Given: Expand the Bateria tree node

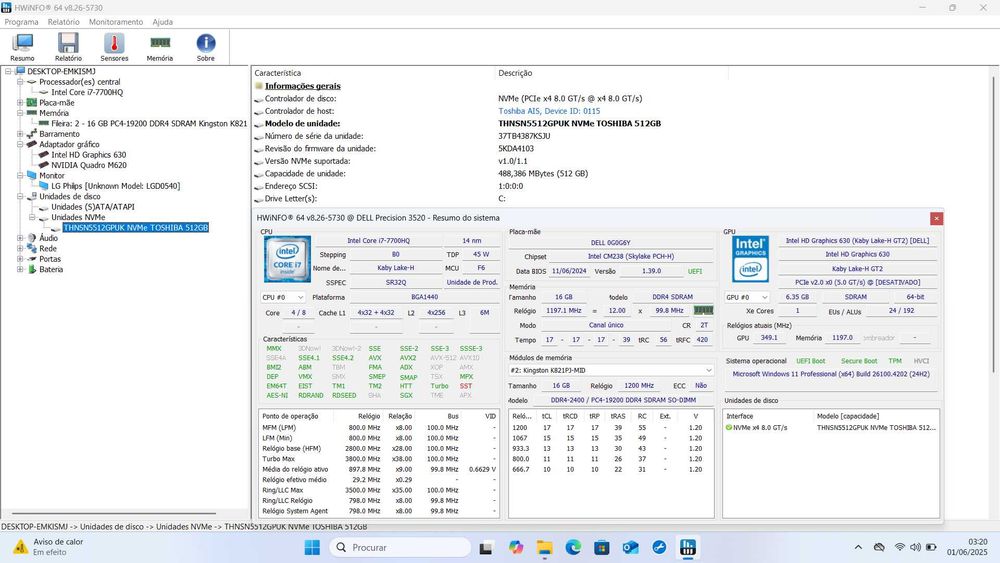Looking at the screenshot, I should 20,269.
